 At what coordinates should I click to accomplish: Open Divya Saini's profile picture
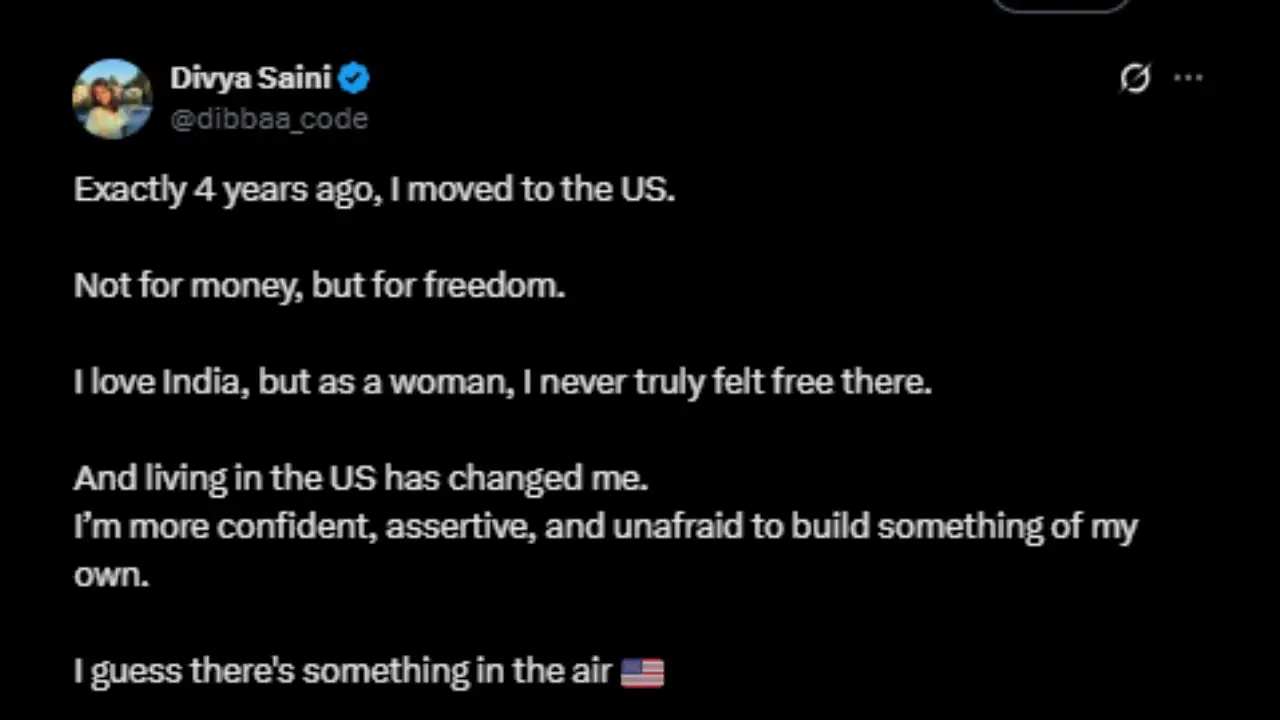tap(112, 98)
